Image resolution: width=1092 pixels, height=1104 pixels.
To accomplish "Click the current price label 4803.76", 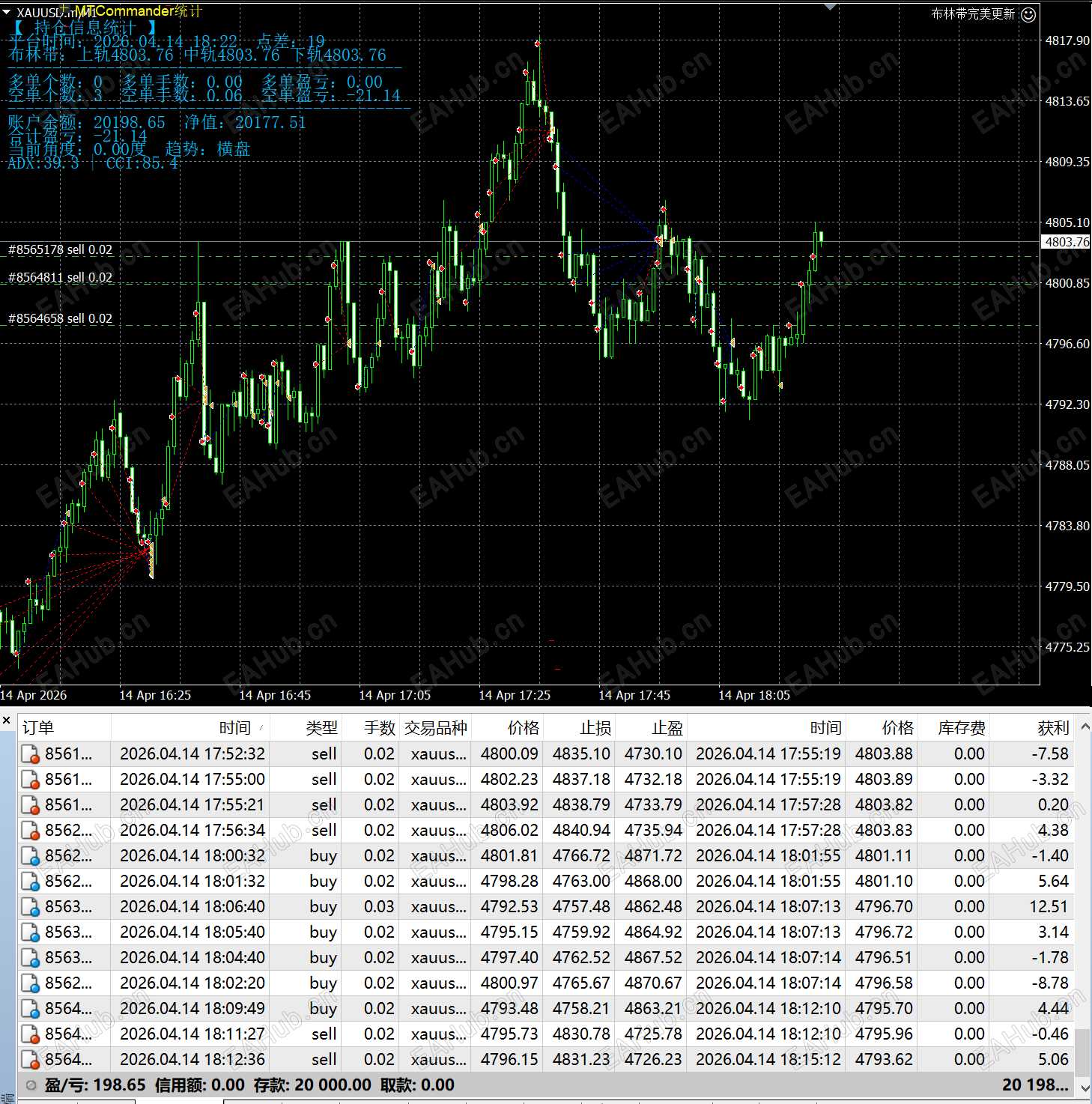I will click(1067, 242).
